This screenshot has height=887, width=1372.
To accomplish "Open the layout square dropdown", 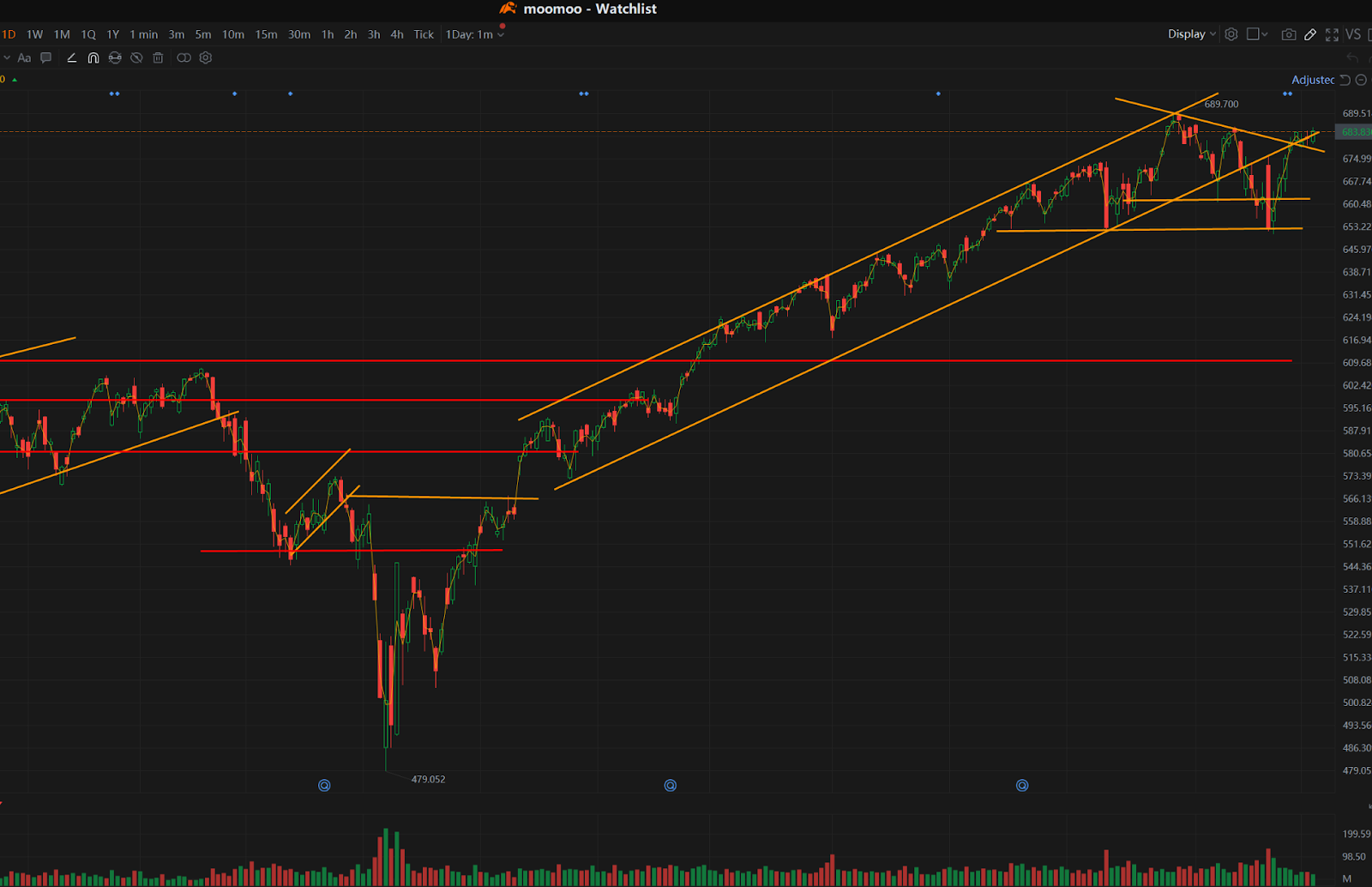I will [x=1257, y=34].
